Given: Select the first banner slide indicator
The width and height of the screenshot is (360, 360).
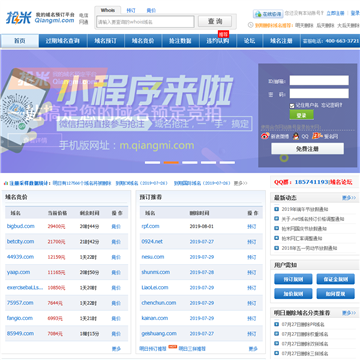Looking at the screenshot, I should 152,162.
